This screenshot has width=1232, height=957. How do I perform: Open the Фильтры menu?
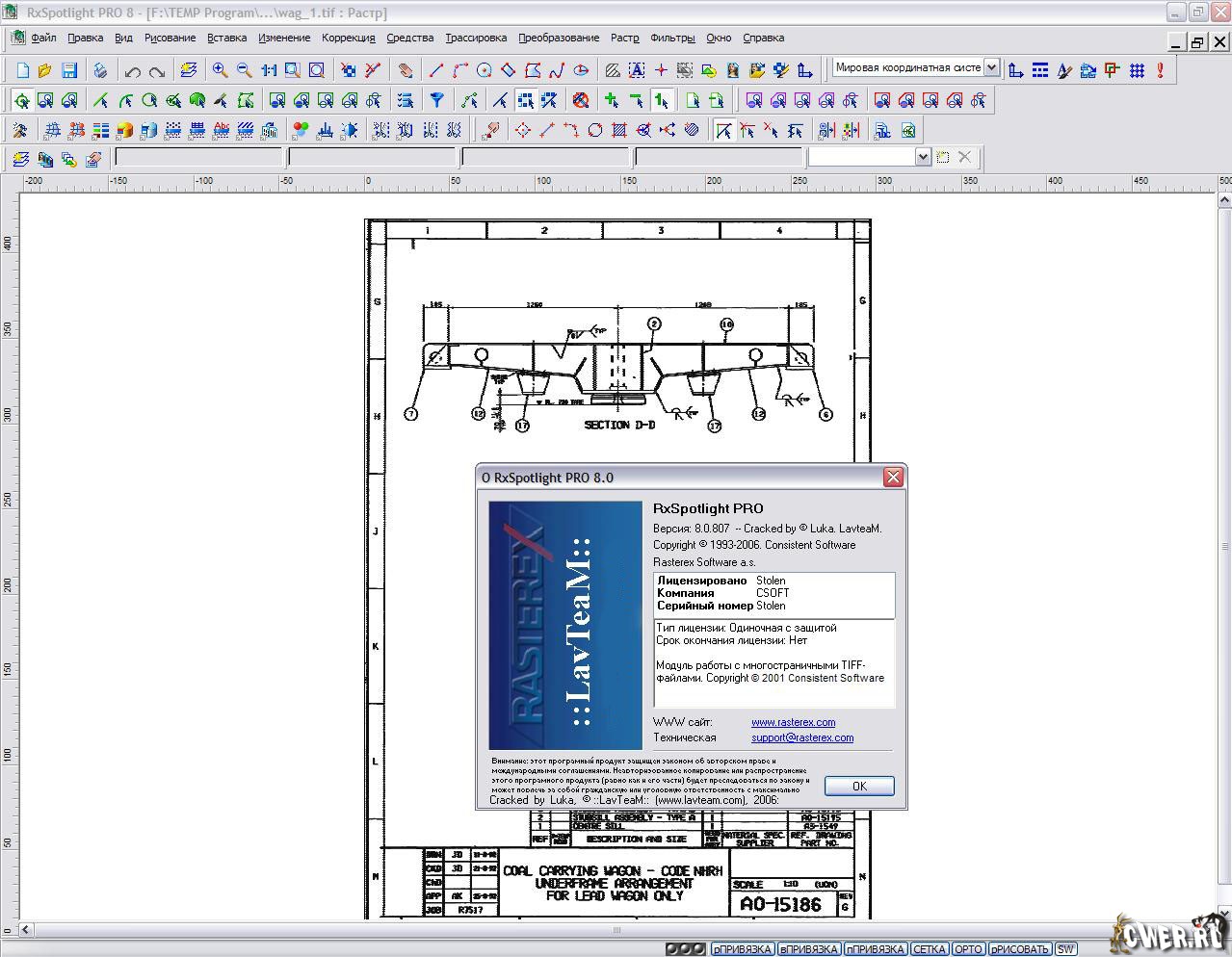[672, 39]
